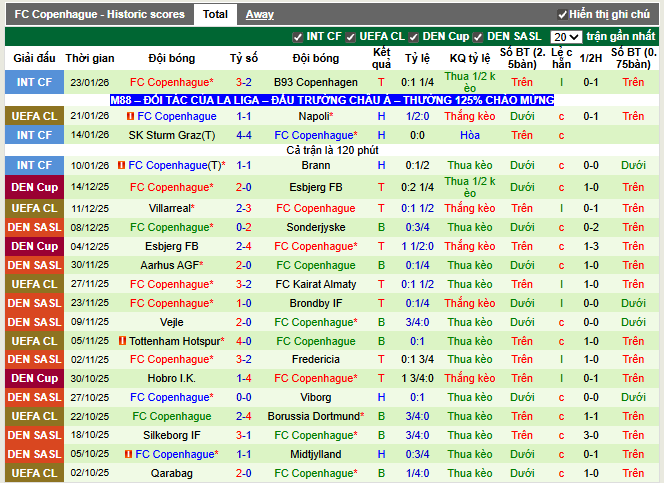Click Viborg team name

pos(315,397)
